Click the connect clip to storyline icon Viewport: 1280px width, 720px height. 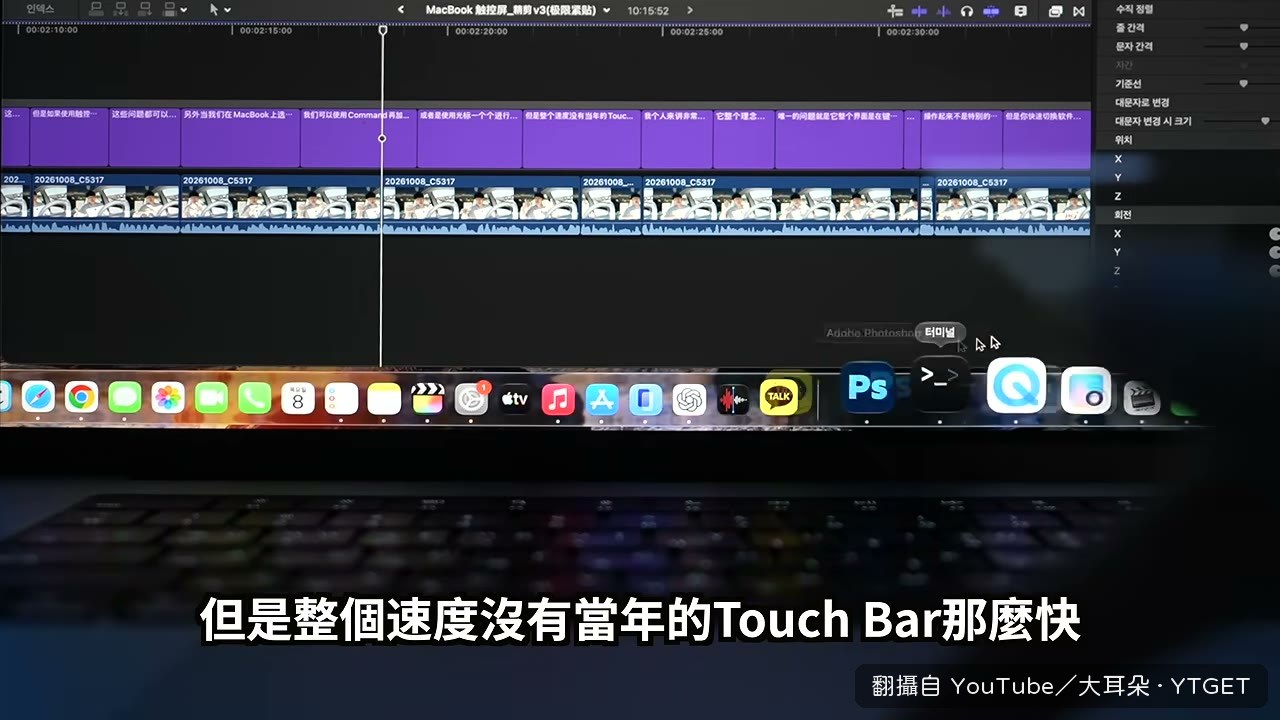tap(97, 10)
